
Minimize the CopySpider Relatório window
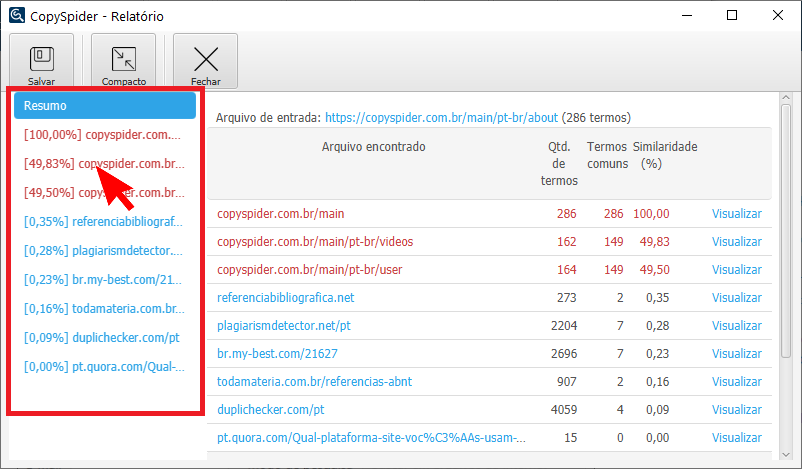(x=687, y=15)
